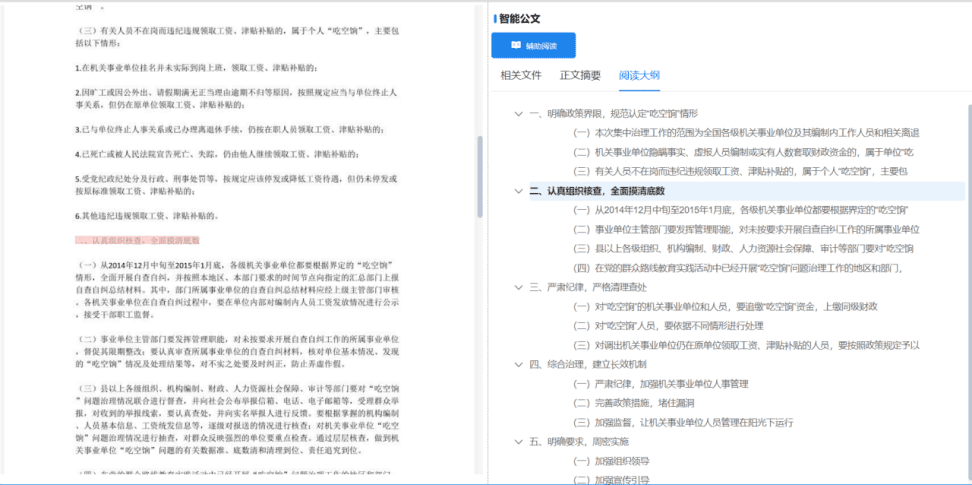Click highlighted heading 认真组织核查 in document
The width and height of the screenshot is (972, 485).
[137, 240]
